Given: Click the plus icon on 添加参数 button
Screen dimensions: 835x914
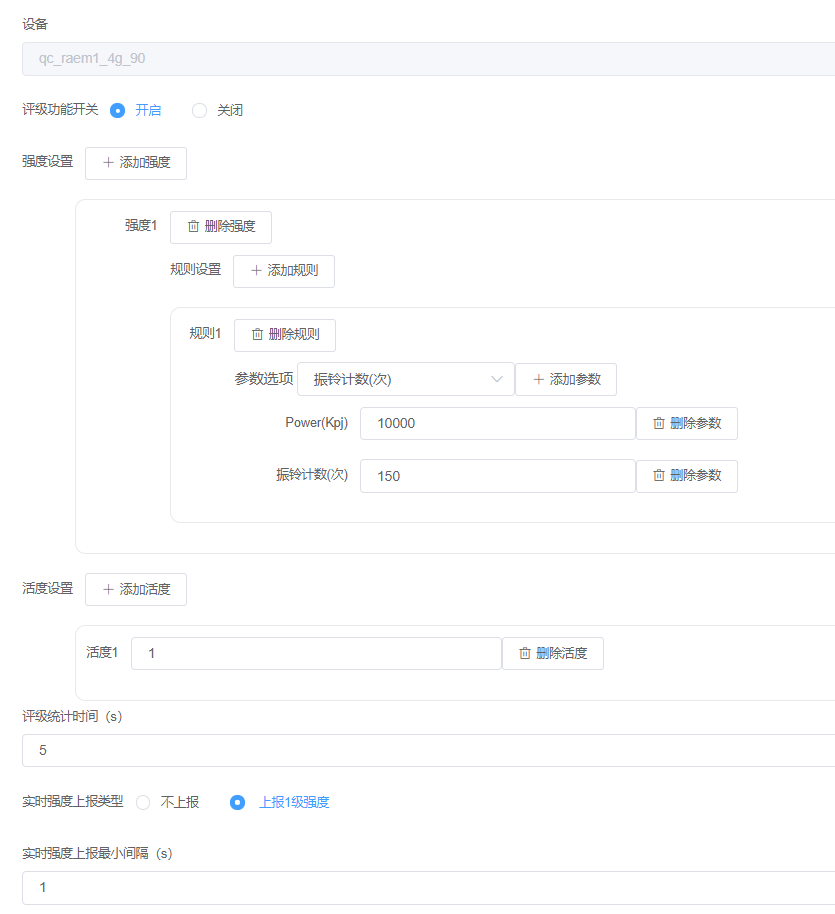Looking at the screenshot, I should 538,380.
